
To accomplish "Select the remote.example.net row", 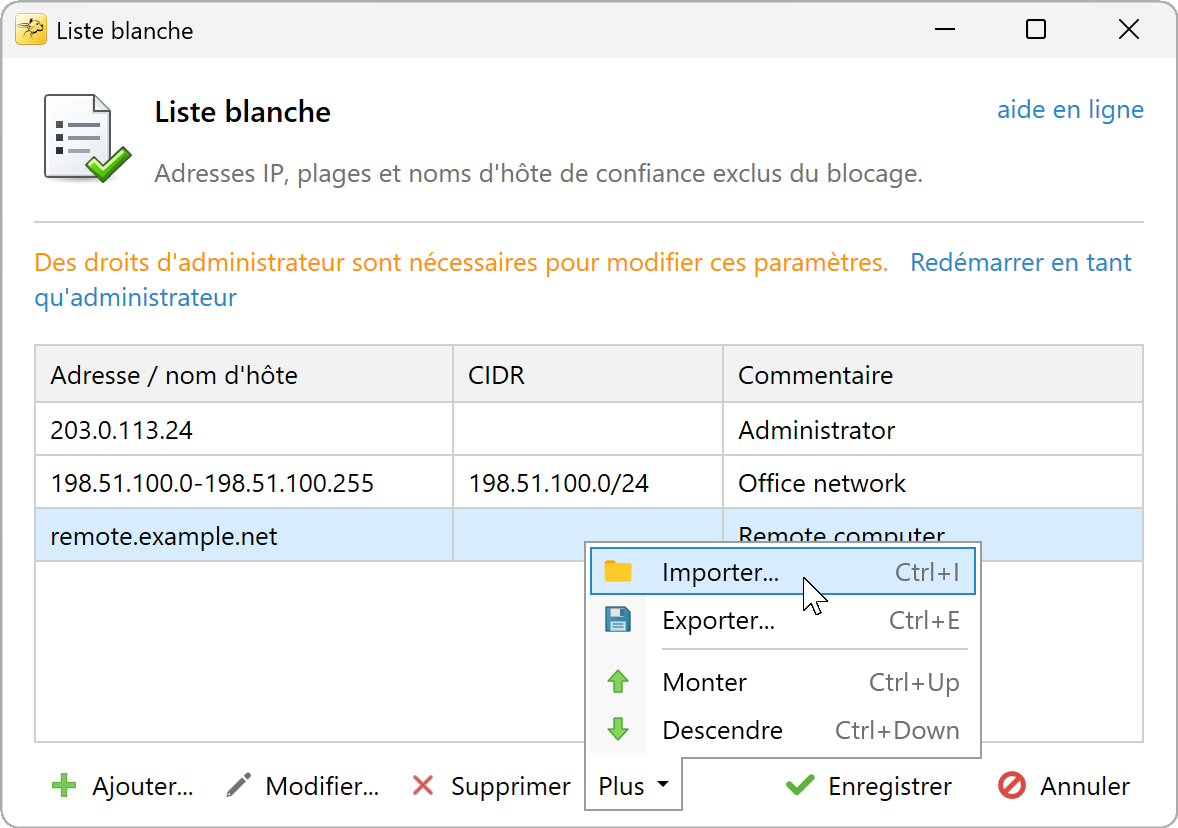I will tap(588, 535).
